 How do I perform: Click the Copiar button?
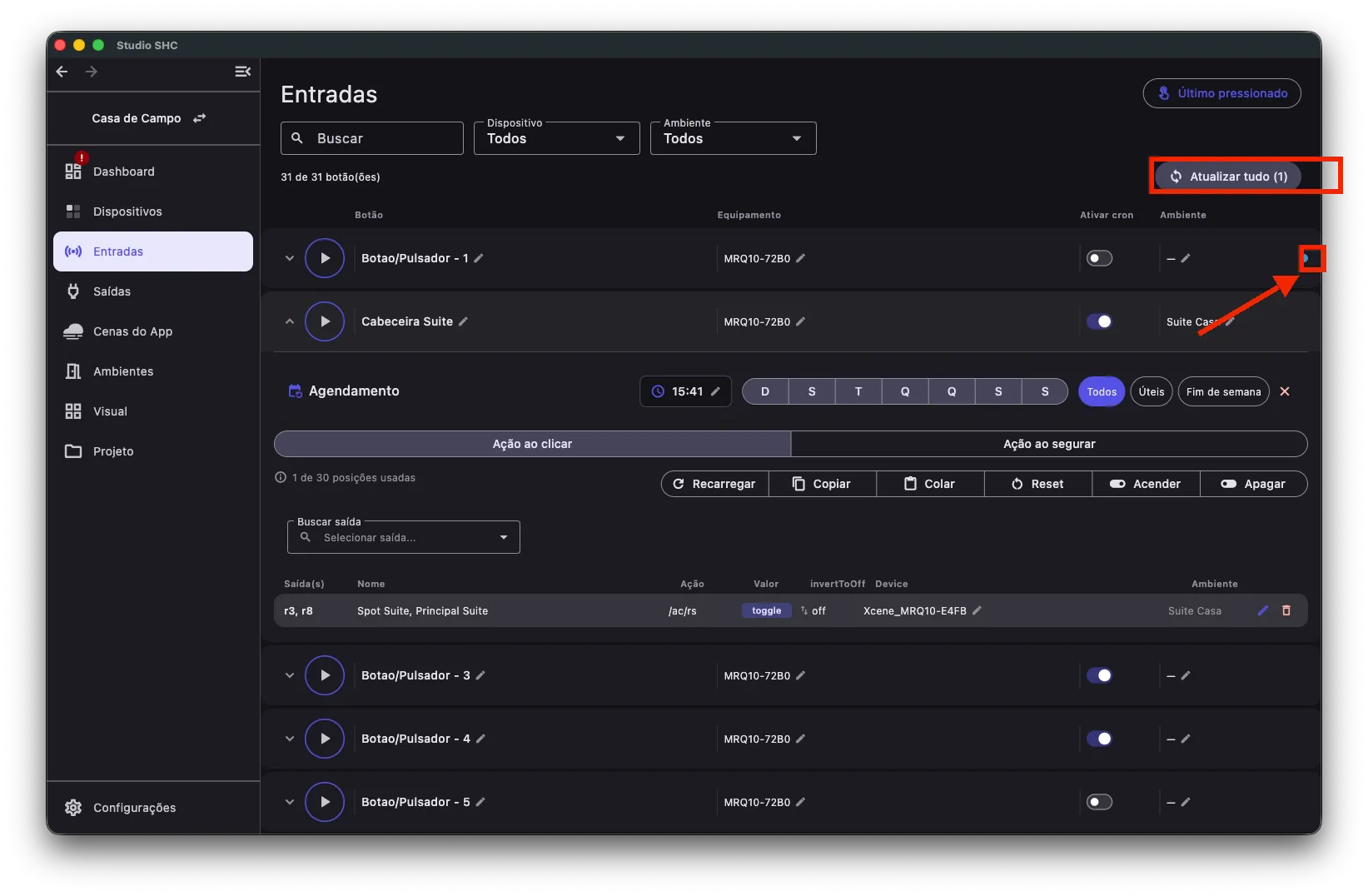[x=823, y=484]
